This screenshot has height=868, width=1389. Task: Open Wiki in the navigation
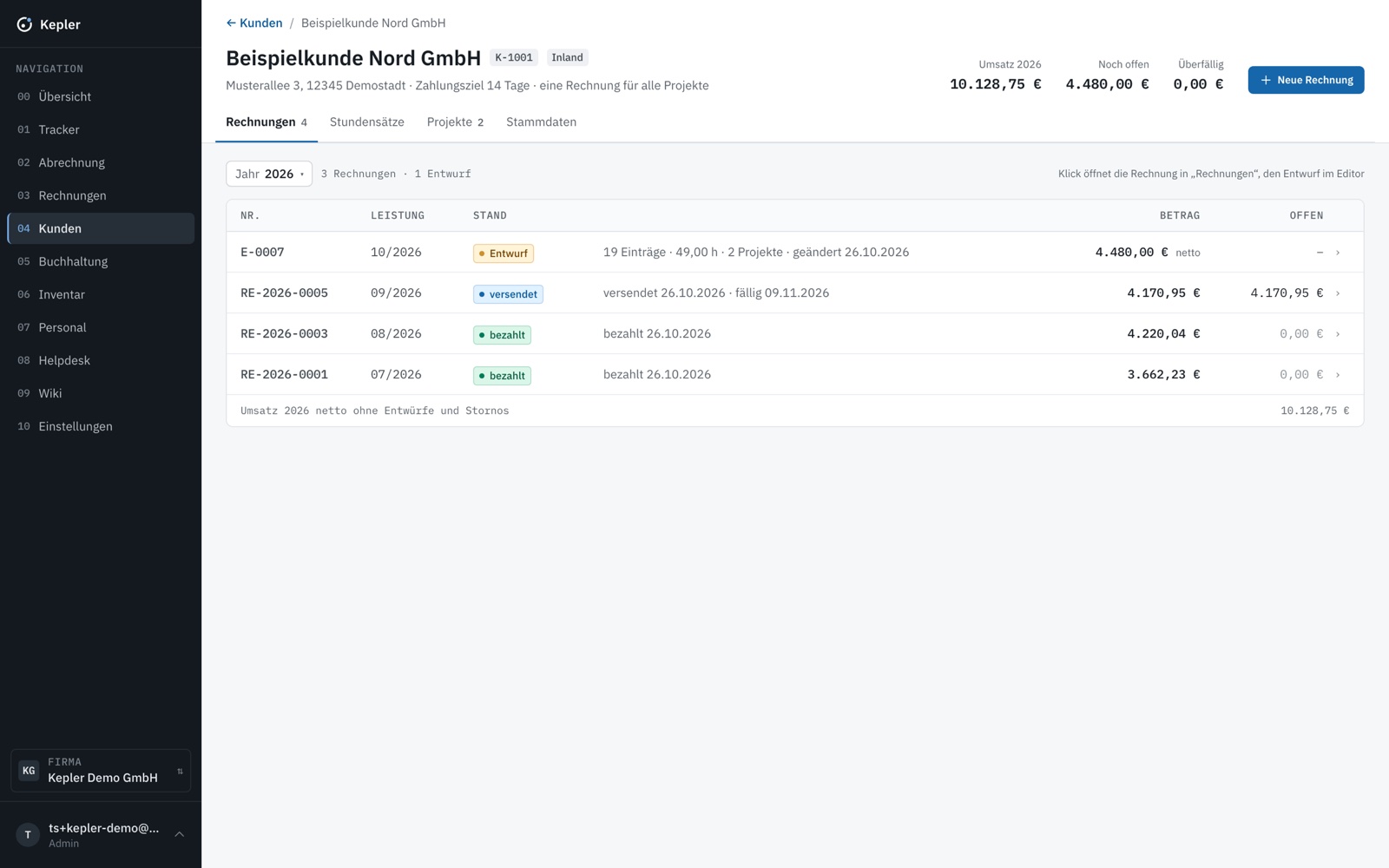click(x=101, y=393)
